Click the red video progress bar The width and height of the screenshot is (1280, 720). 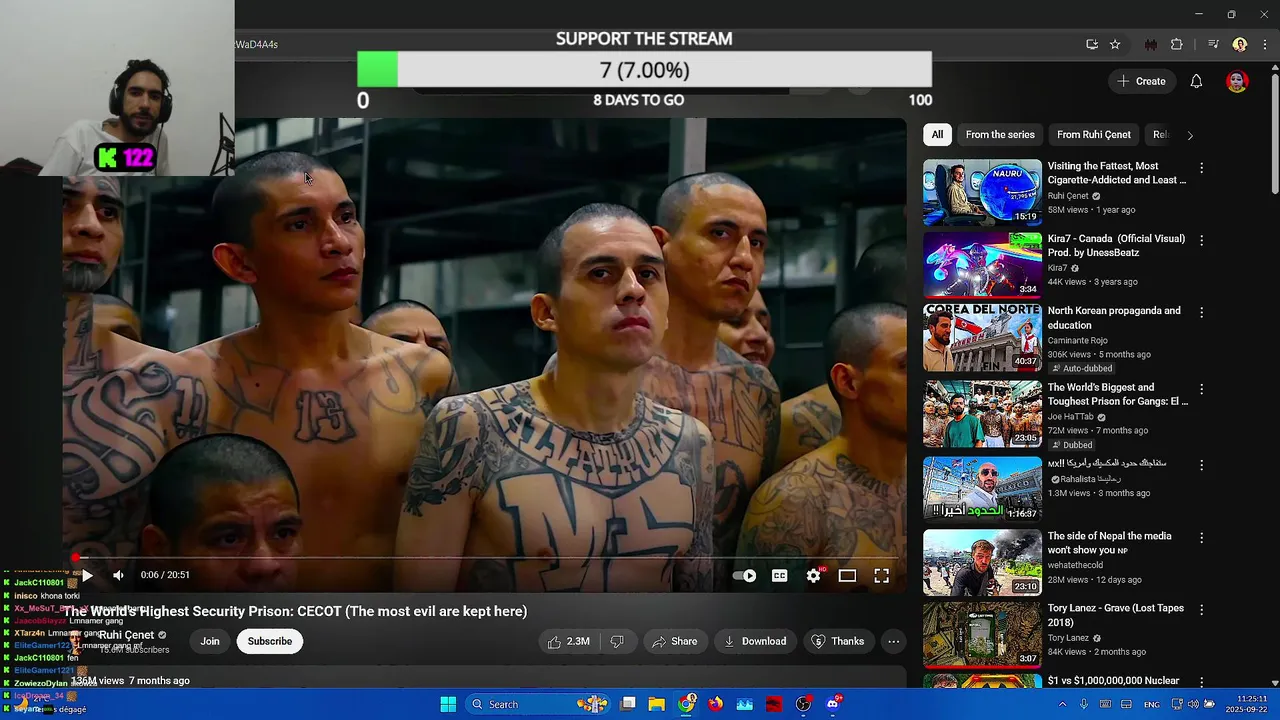(x=485, y=558)
